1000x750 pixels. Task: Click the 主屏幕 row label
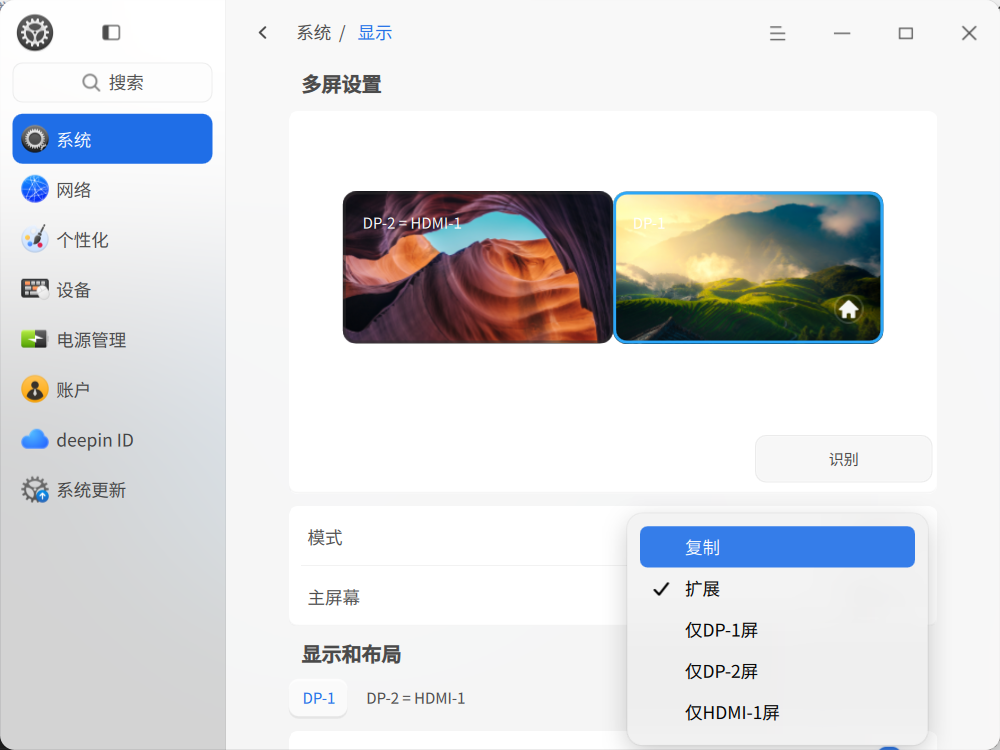[334, 598]
